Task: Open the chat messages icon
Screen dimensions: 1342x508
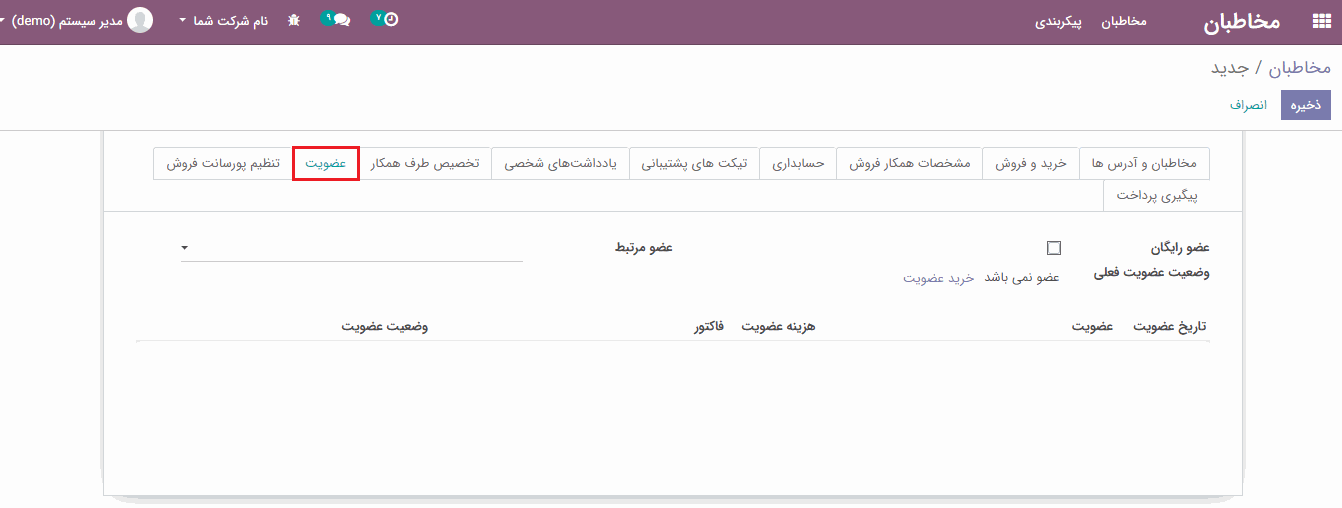Action: pos(341,20)
